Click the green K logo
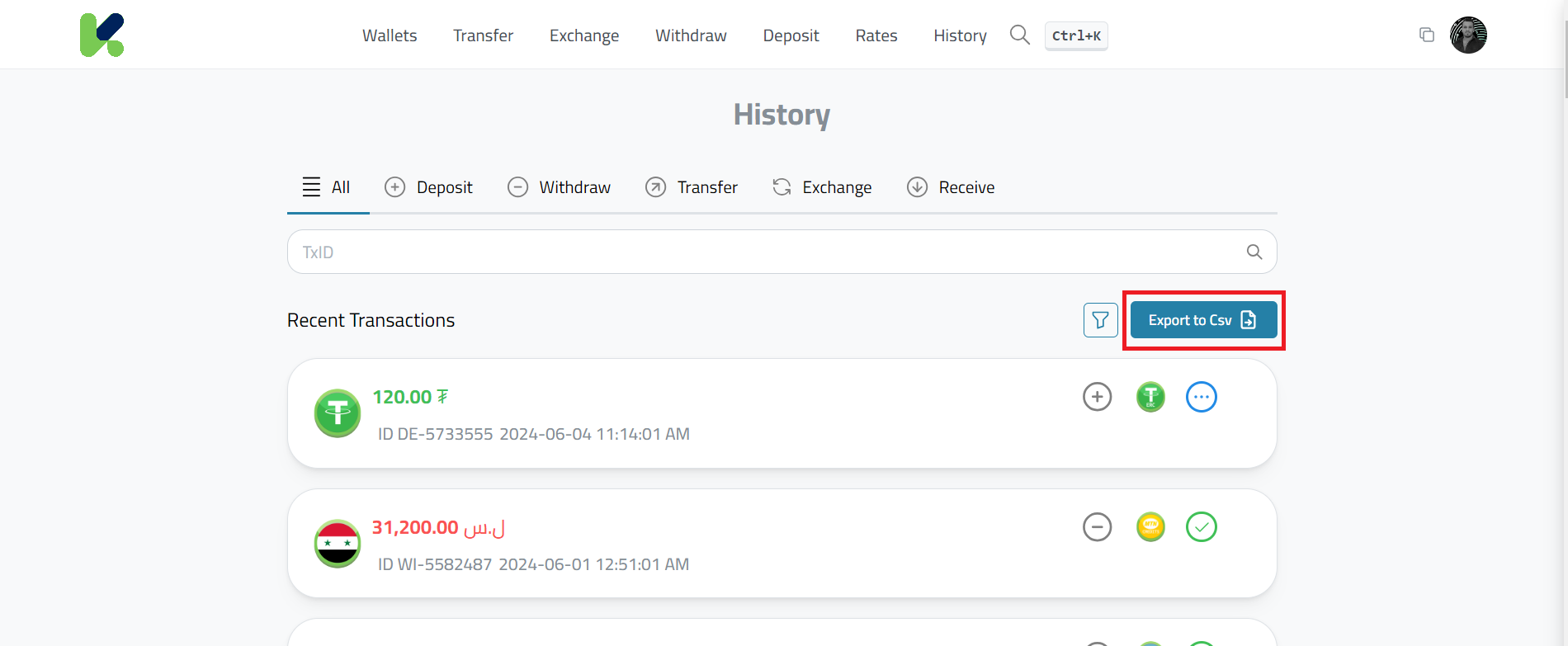The height and width of the screenshot is (646, 1568). point(102,35)
